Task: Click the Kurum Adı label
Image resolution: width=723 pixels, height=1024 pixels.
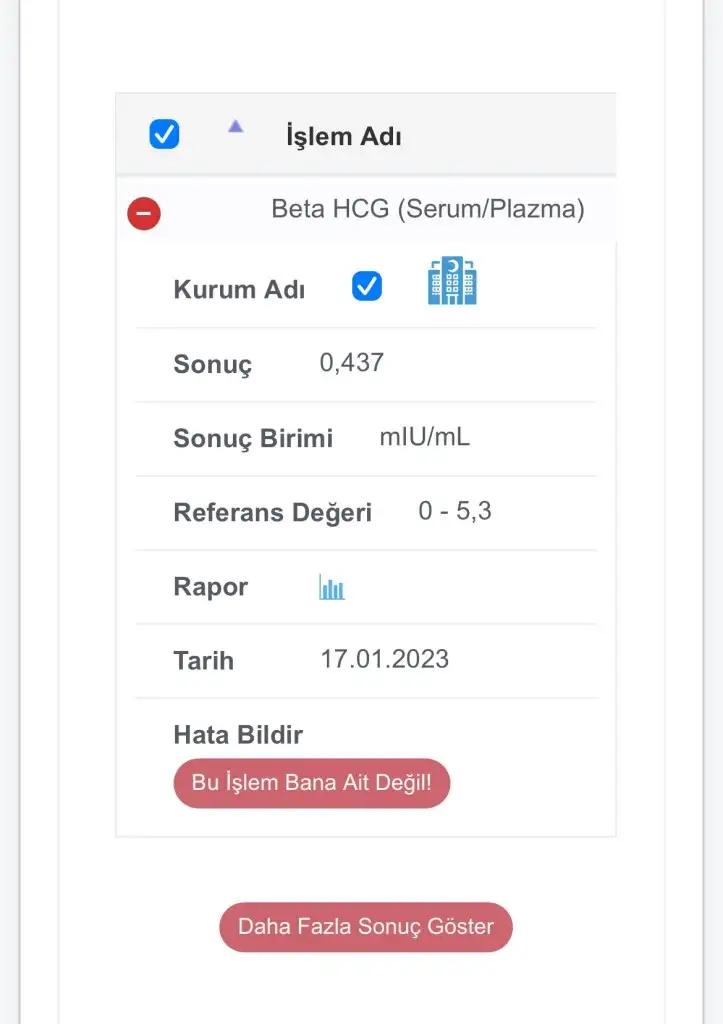Action: [239, 290]
